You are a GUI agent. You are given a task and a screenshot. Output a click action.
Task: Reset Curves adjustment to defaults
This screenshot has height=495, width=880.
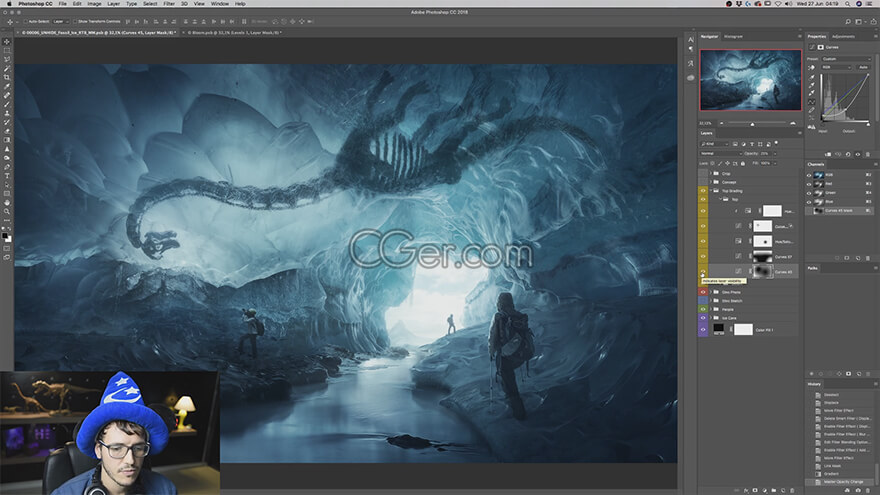[848, 154]
